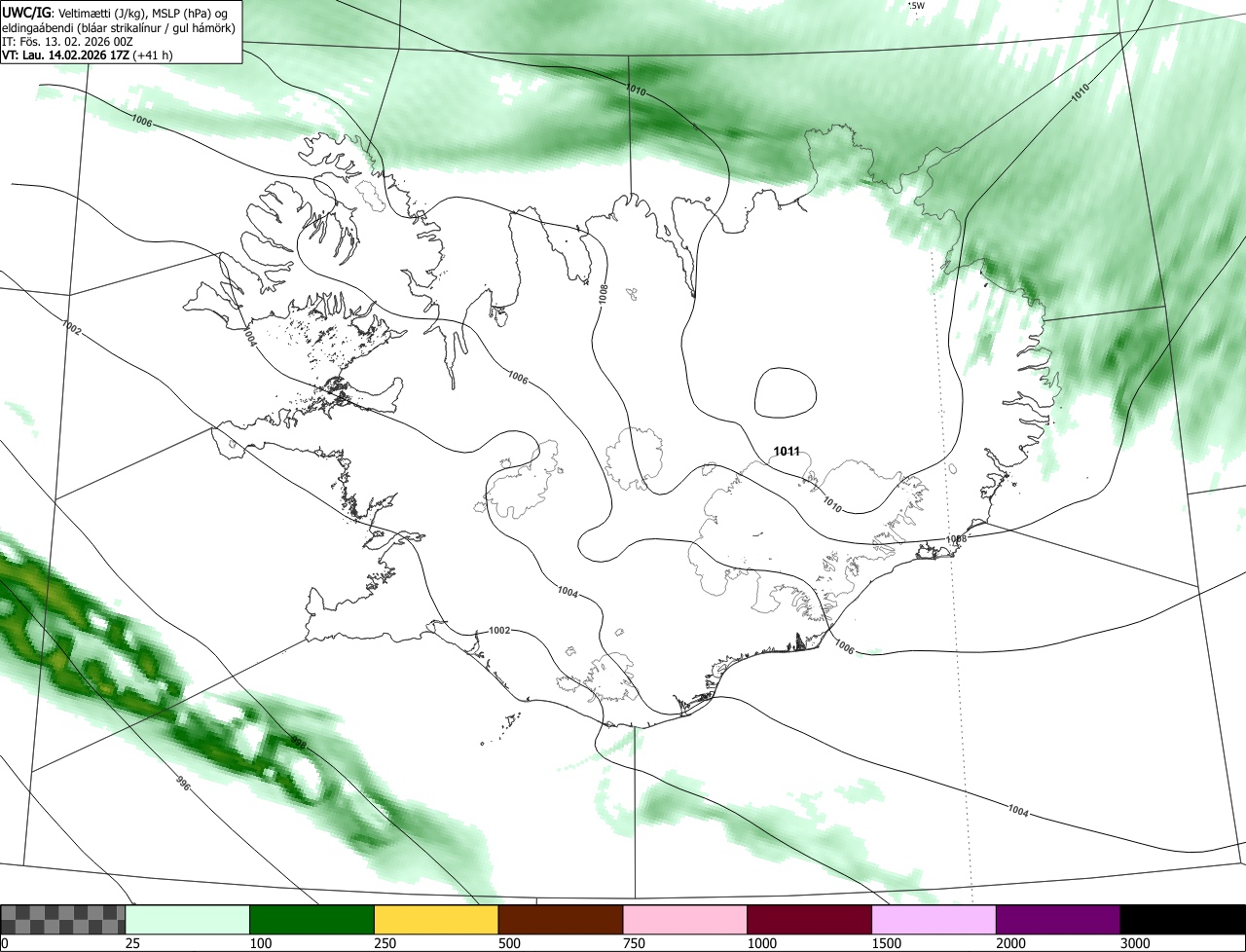Click the black legend swatch above 3000
The height and width of the screenshot is (952, 1246).
tap(1183, 920)
